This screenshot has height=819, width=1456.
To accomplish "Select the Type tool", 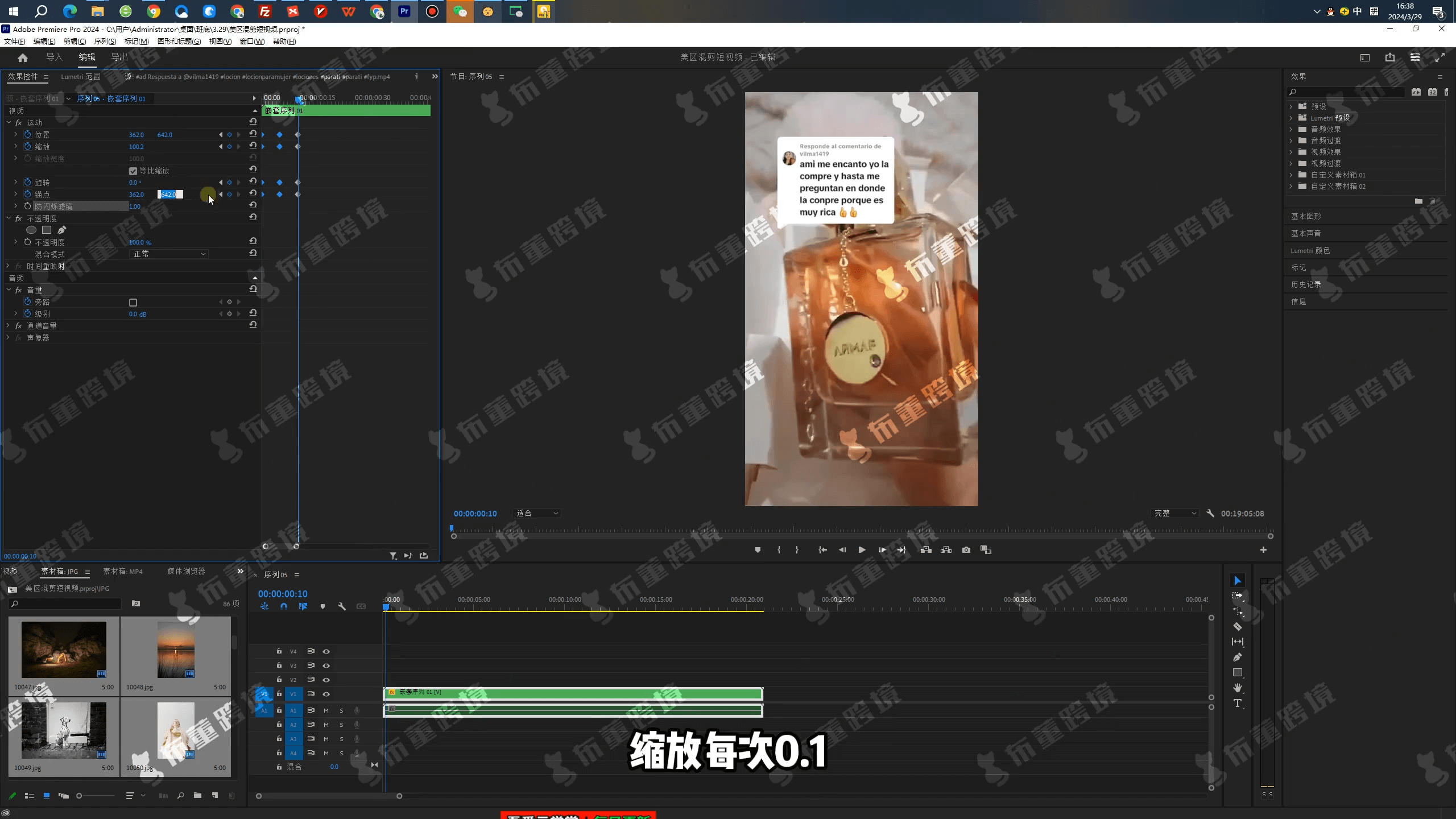I will pos(1237,704).
